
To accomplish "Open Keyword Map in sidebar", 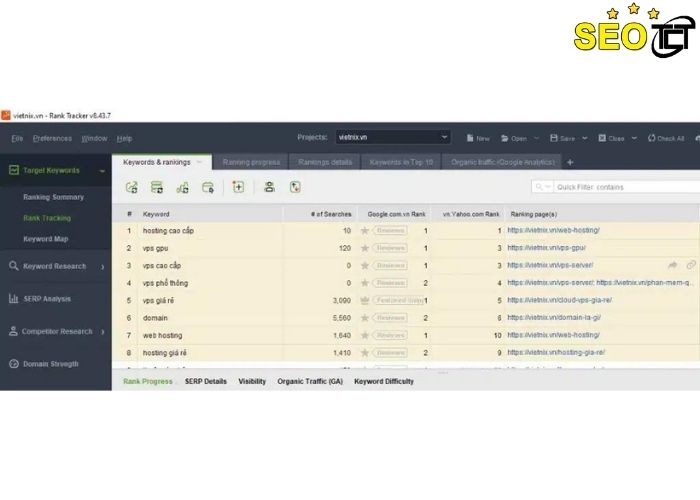I will pyautogui.click(x=46, y=239).
